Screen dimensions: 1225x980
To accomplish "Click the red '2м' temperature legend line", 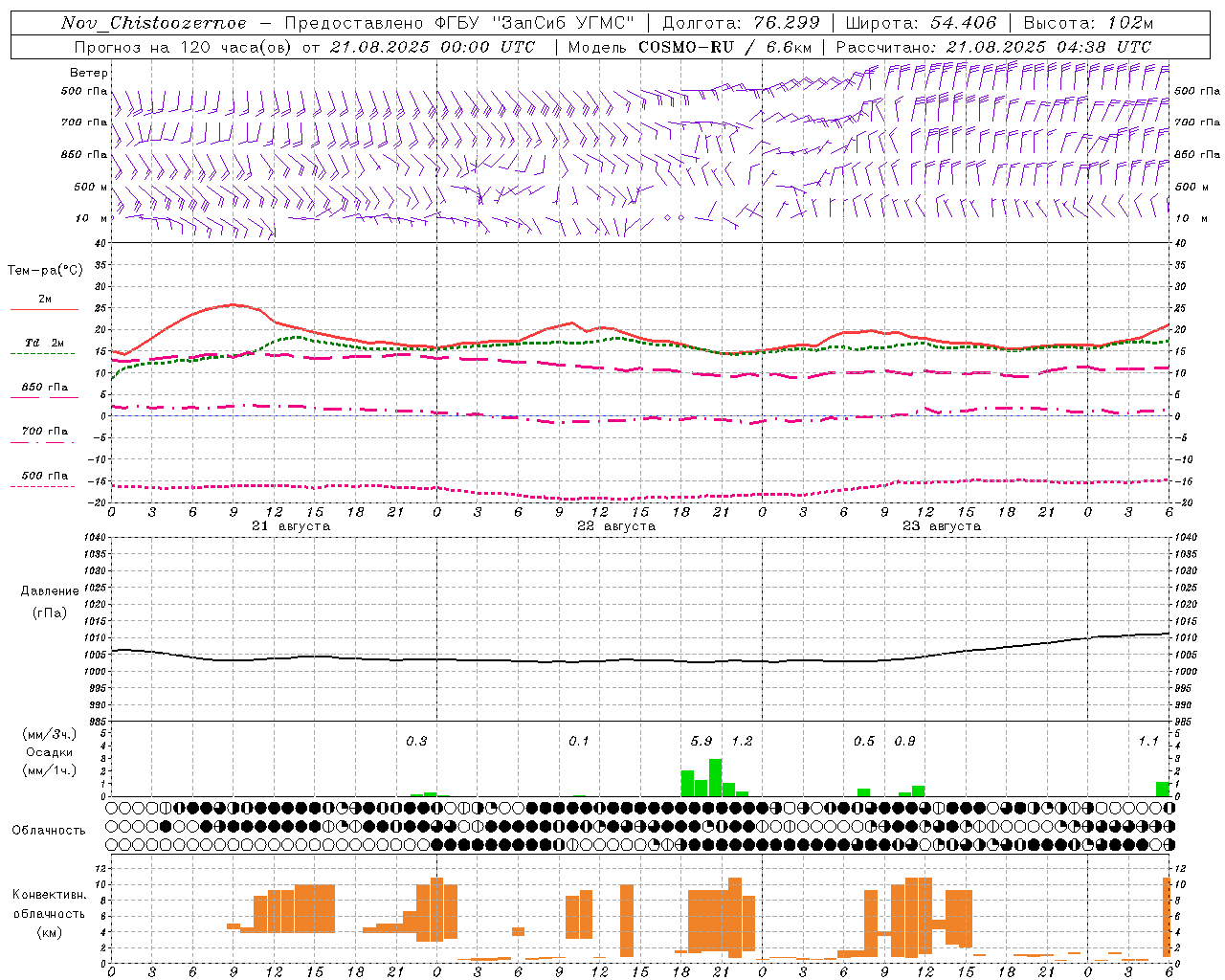I will coord(44,309).
